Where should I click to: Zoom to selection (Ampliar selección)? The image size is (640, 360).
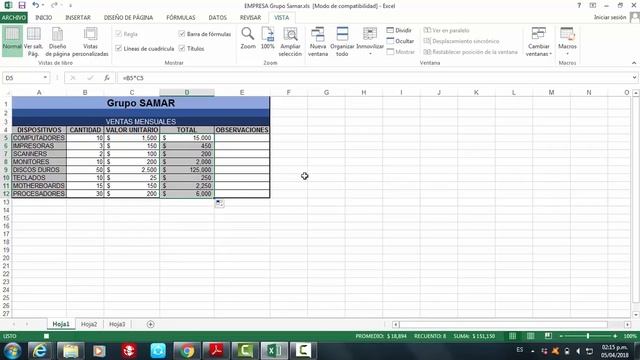click(290, 41)
